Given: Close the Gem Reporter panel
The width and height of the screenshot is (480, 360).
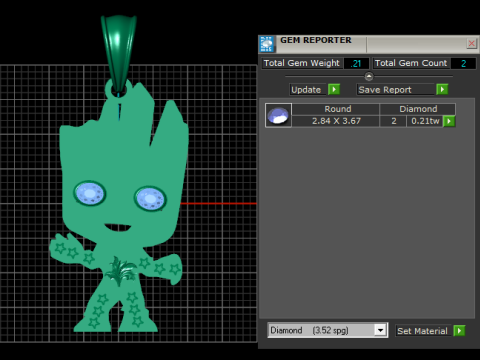Looking at the screenshot, I should pos(471,43).
